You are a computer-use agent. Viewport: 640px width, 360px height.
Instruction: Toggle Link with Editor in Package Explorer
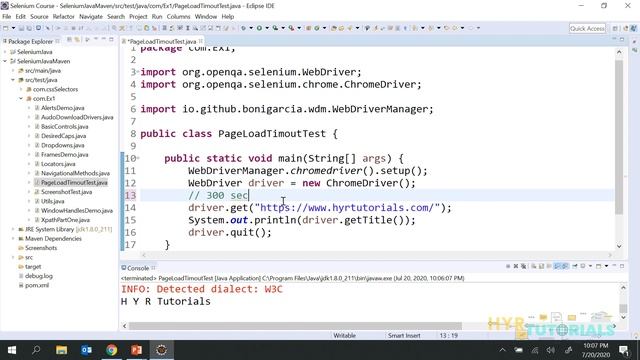[x=77, y=40]
